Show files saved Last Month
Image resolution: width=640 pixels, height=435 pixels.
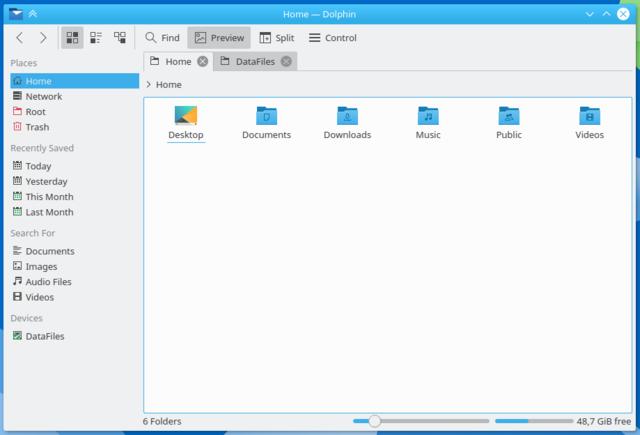tap(75, 212)
